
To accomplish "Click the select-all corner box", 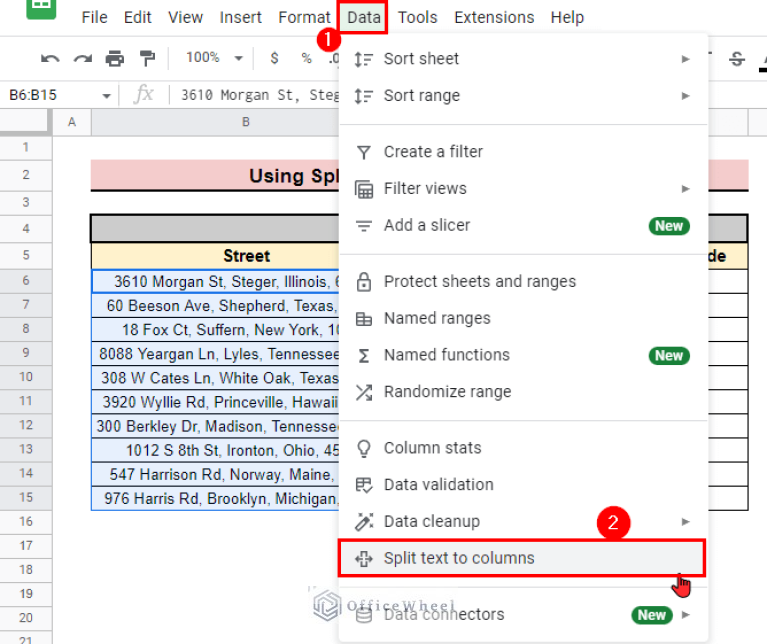I will (x=25, y=122).
